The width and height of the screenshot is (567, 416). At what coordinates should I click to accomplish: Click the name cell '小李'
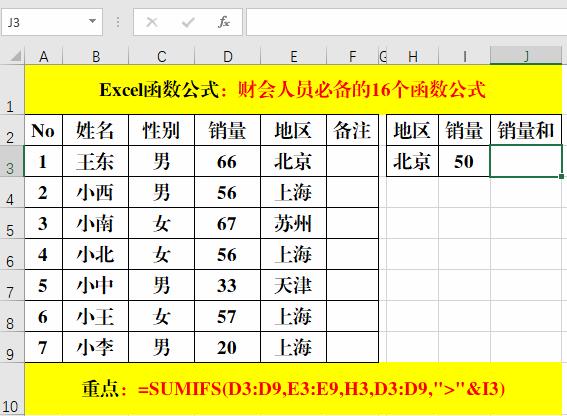95,348
